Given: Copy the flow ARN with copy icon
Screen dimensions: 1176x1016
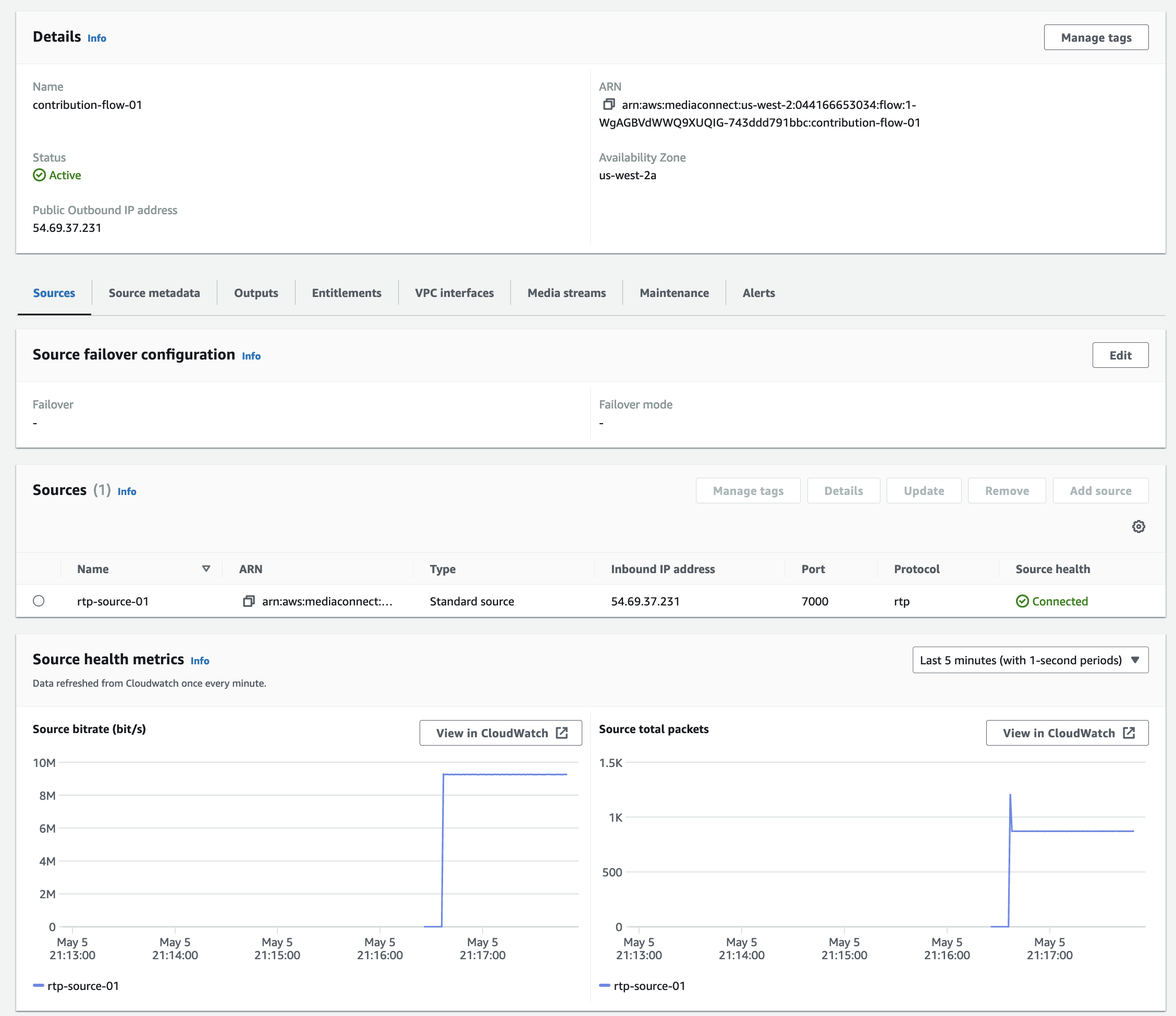Looking at the screenshot, I should pyautogui.click(x=608, y=104).
